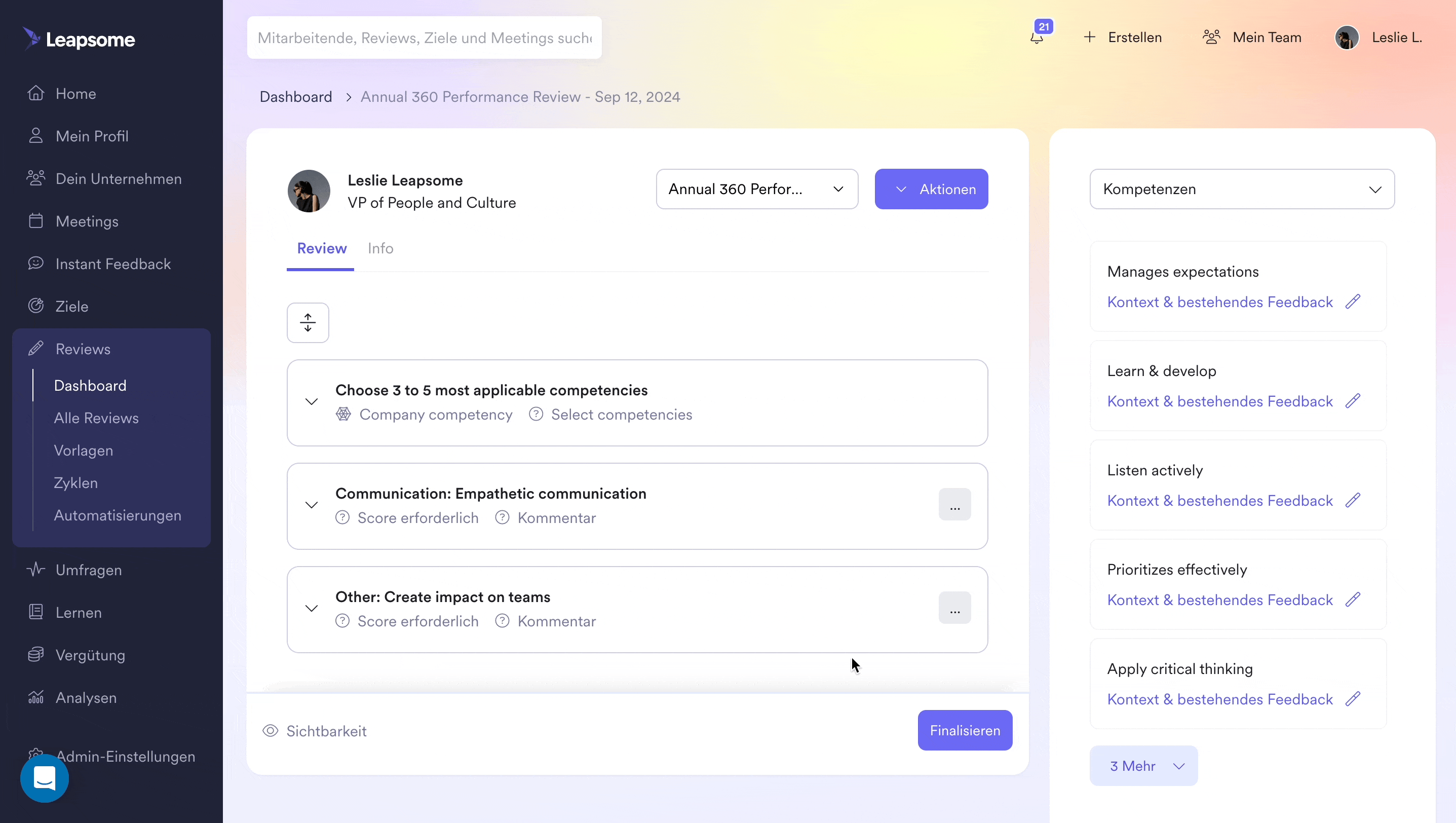Screen dimensions: 1456x823
Task: Edit Manages expectations feedback pencil
Action: [1353, 302]
